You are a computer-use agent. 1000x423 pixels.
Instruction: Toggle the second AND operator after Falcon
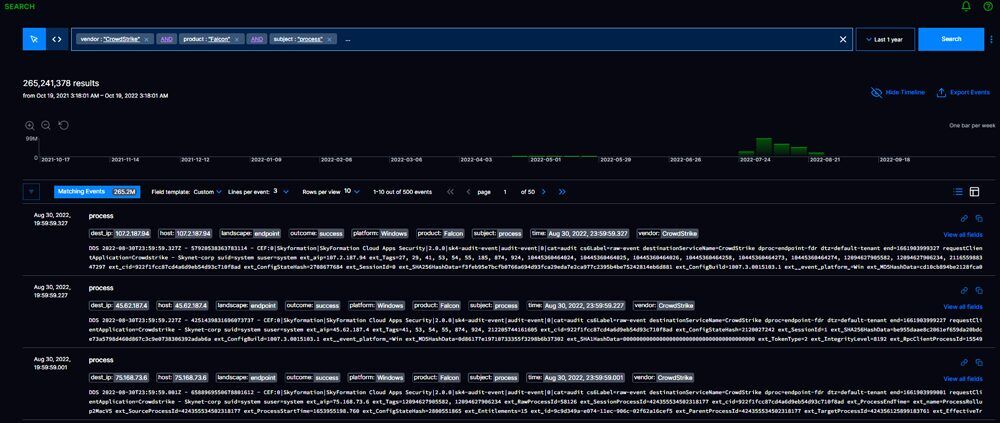pos(257,39)
